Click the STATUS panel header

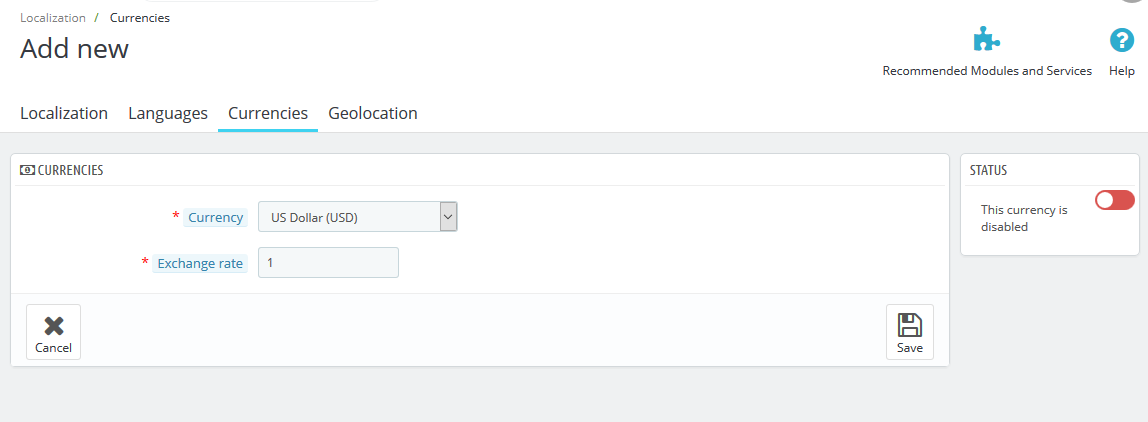point(988,171)
